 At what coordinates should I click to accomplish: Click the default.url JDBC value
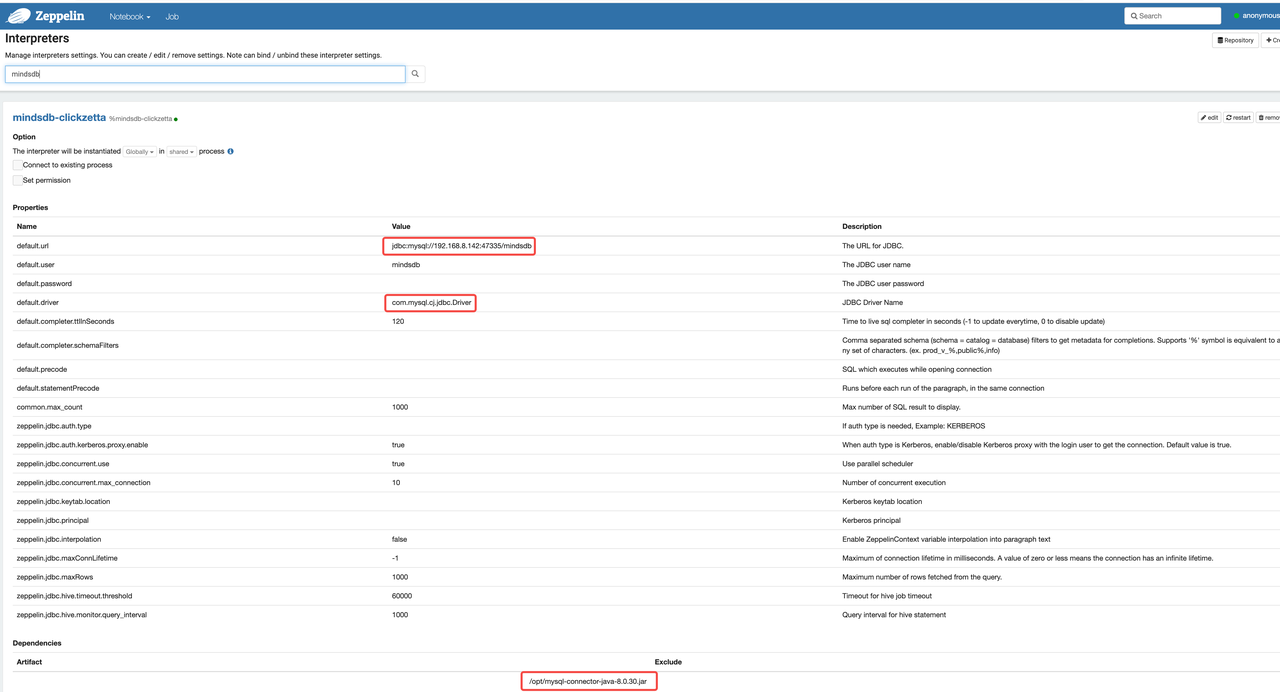click(461, 246)
